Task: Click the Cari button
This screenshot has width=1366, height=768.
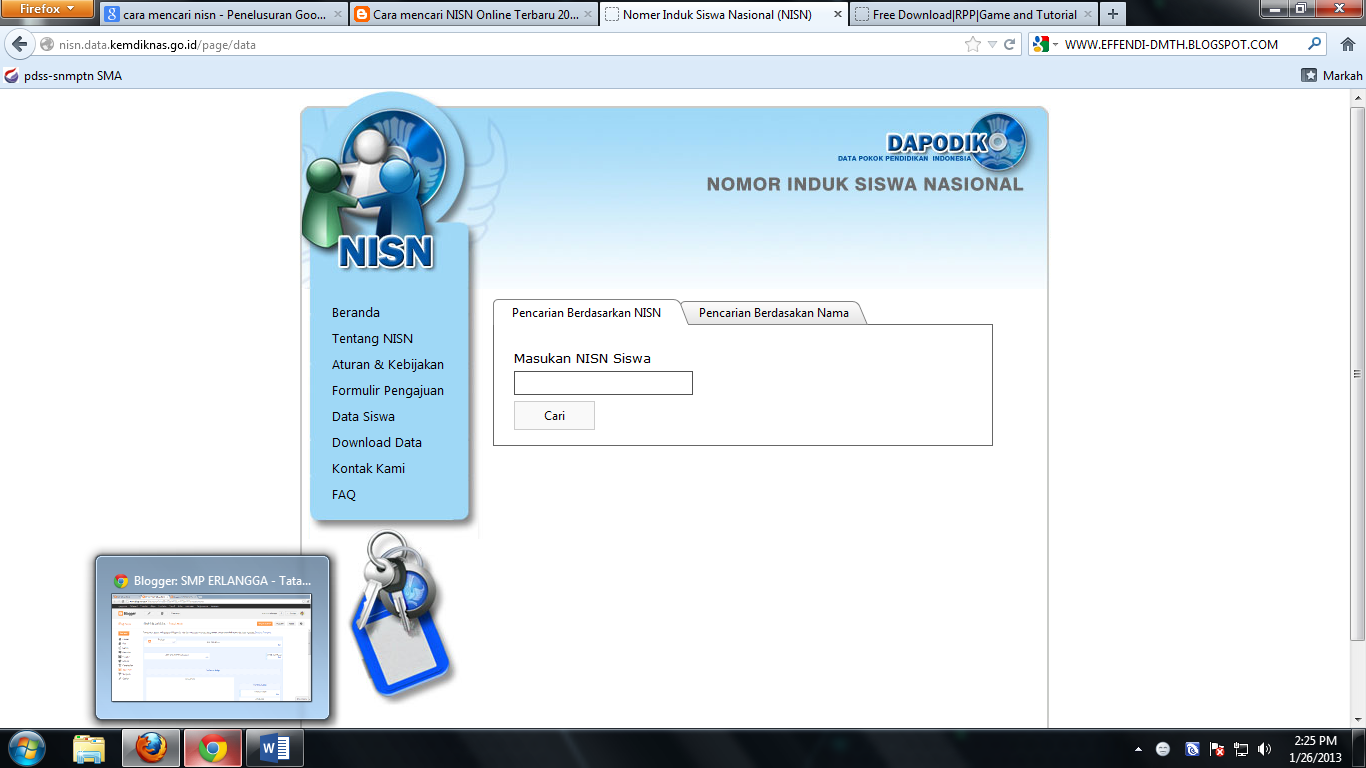Action: click(554, 415)
